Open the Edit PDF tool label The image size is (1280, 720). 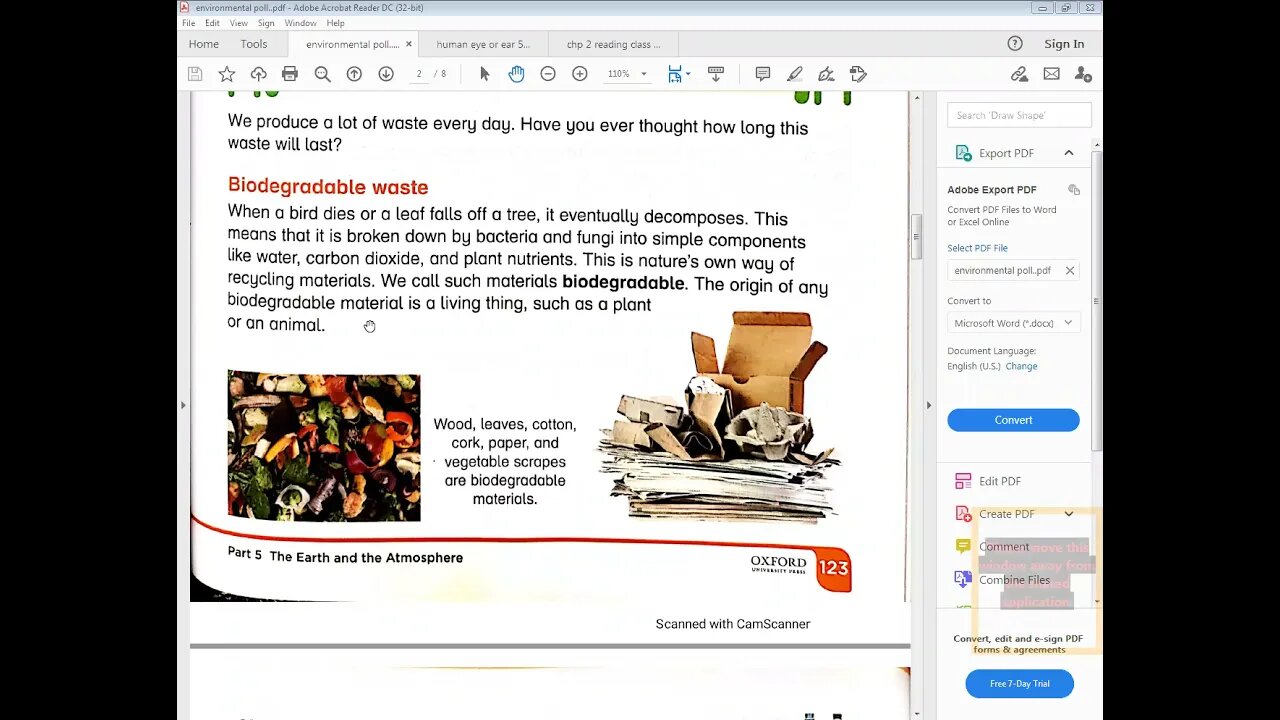click(x=999, y=481)
